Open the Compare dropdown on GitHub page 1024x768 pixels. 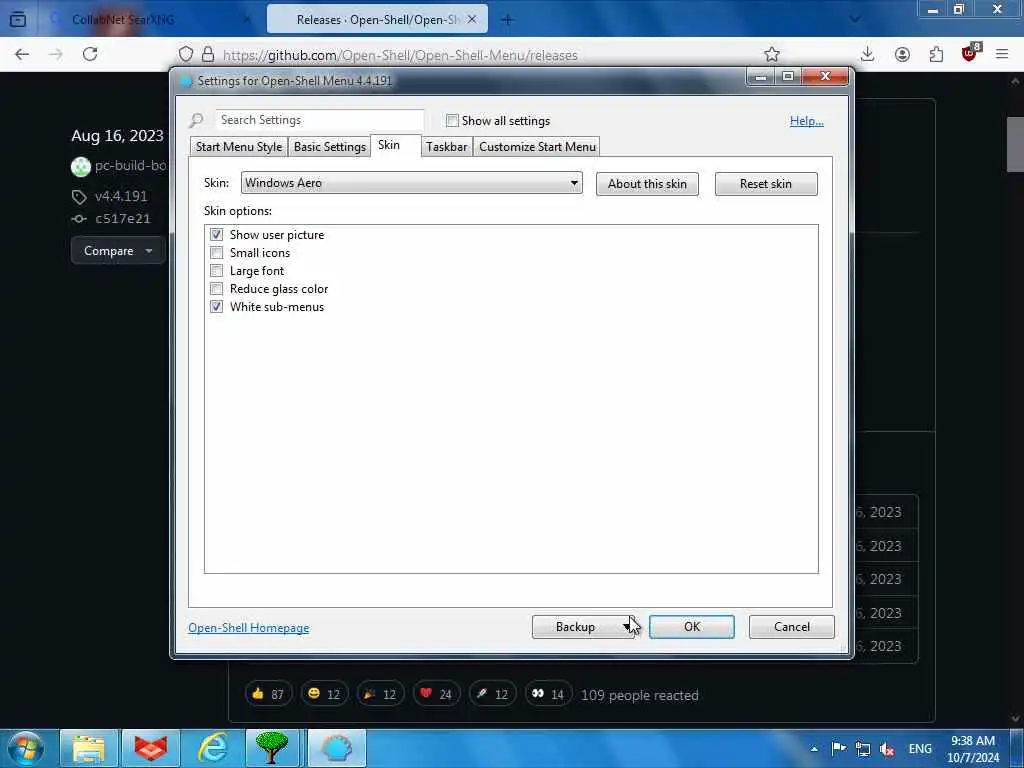point(118,251)
